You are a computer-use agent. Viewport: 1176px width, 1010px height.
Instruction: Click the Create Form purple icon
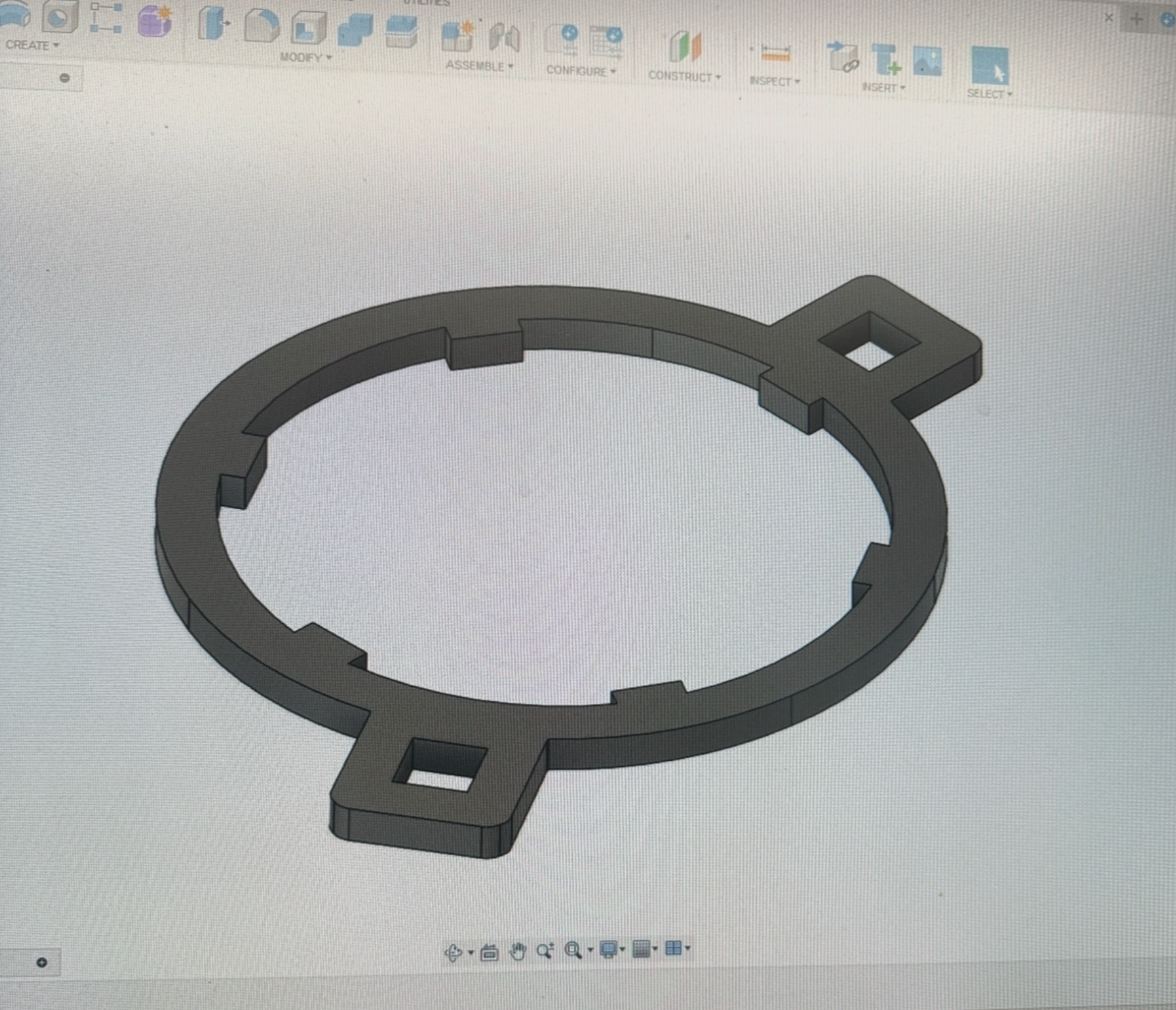[x=154, y=21]
